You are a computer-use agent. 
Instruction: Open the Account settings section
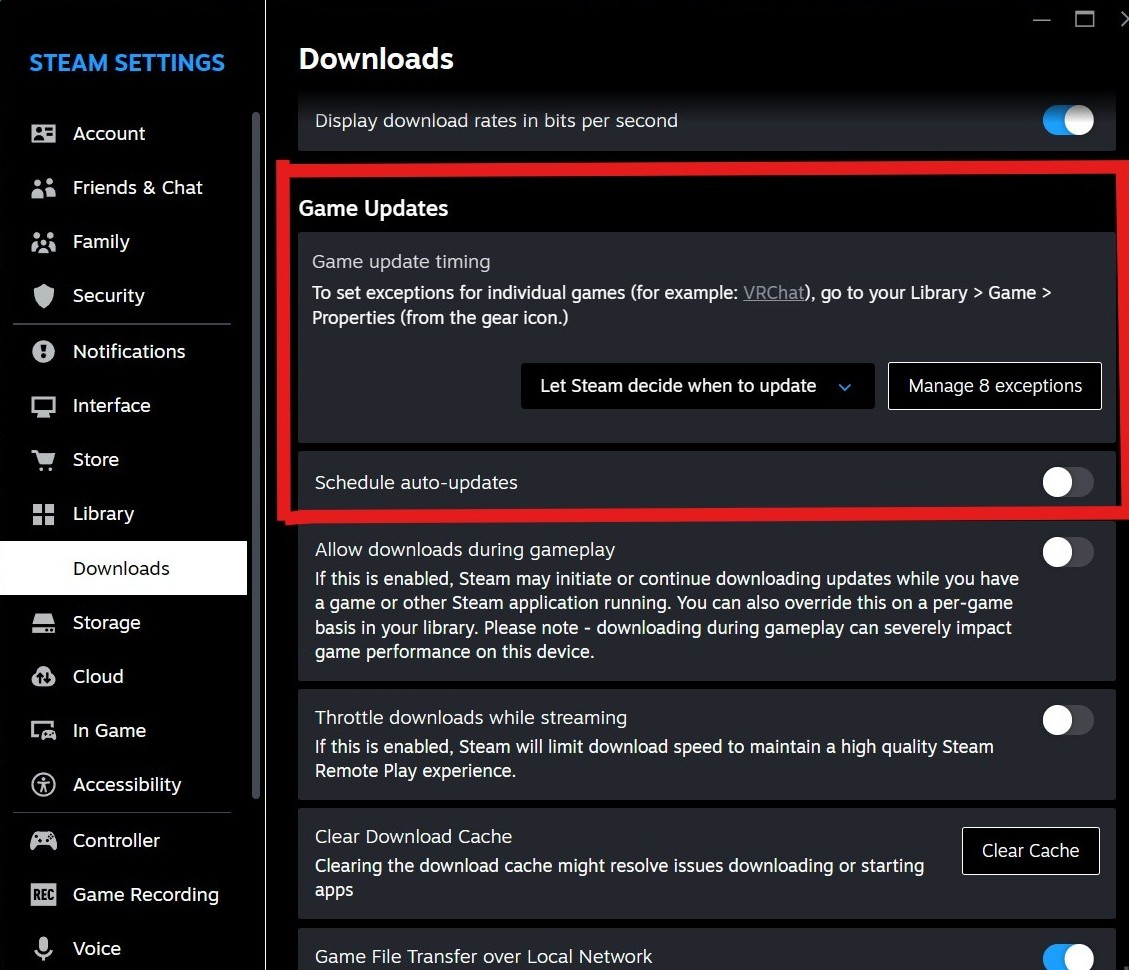(109, 134)
